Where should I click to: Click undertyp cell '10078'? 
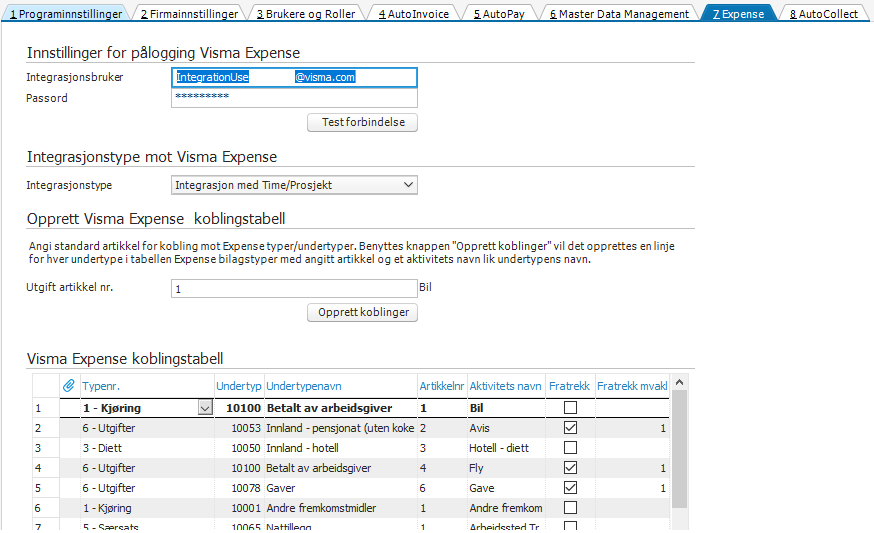click(239, 488)
